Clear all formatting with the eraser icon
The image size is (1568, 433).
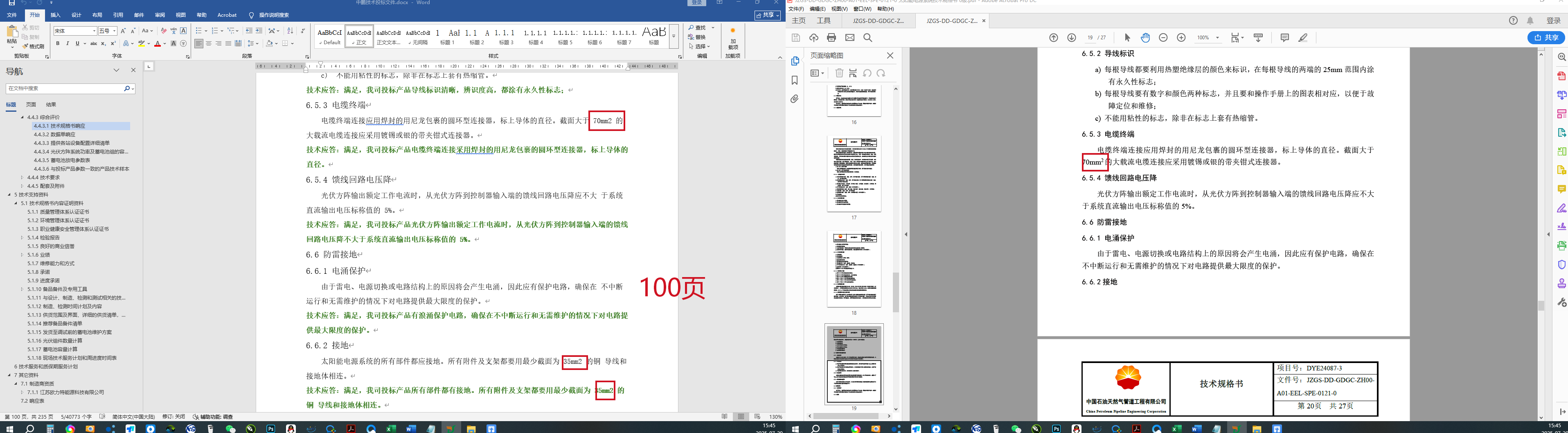pos(163,30)
